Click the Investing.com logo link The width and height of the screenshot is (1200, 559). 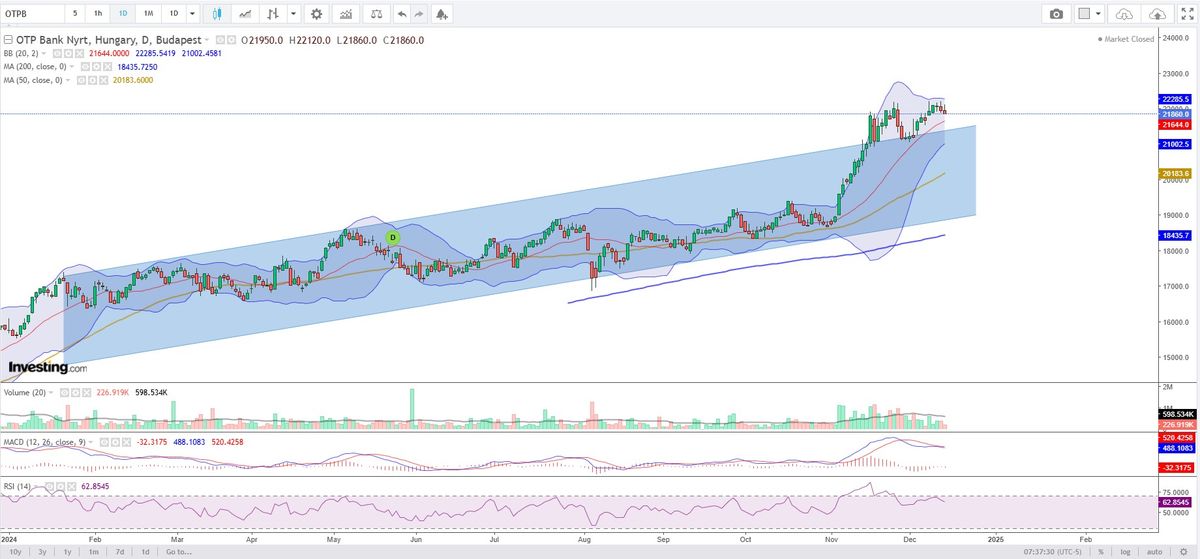point(48,368)
